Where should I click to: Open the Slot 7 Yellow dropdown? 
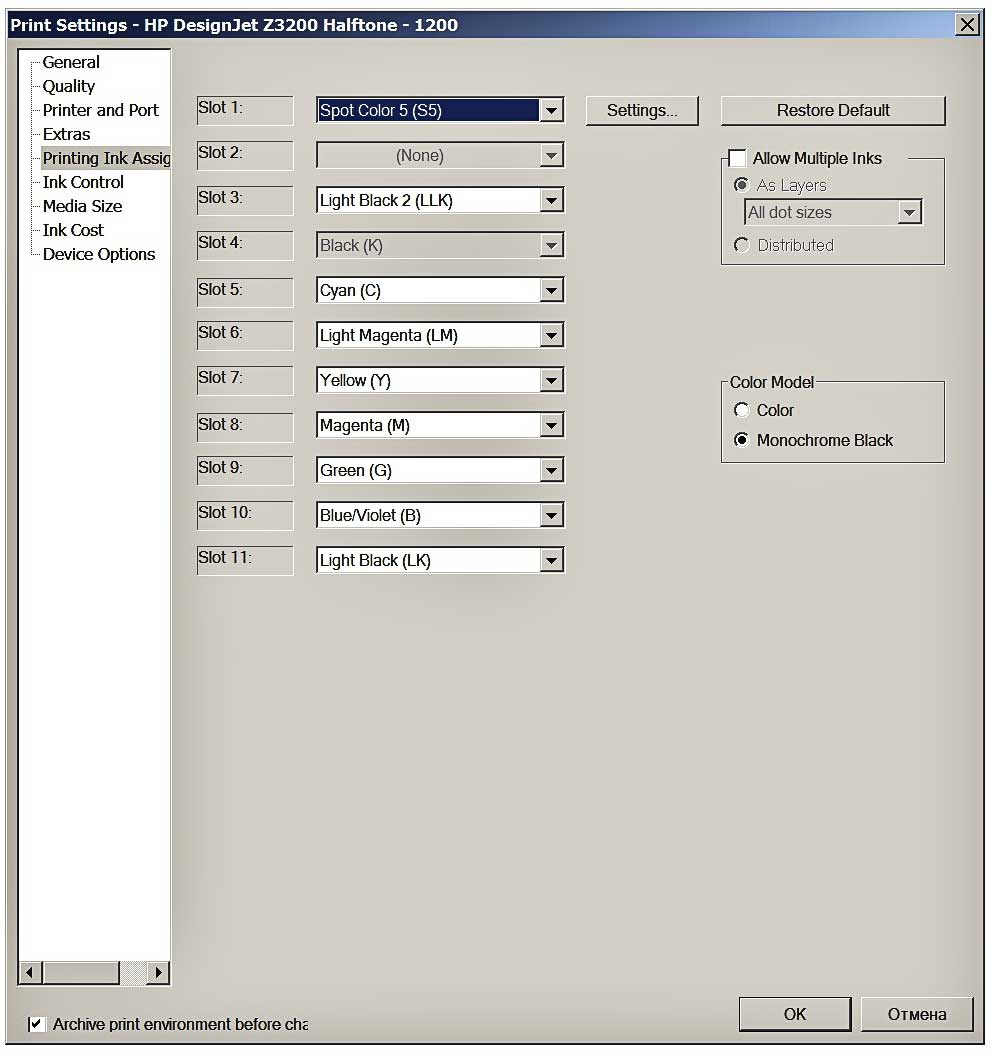[x=440, y=380]
